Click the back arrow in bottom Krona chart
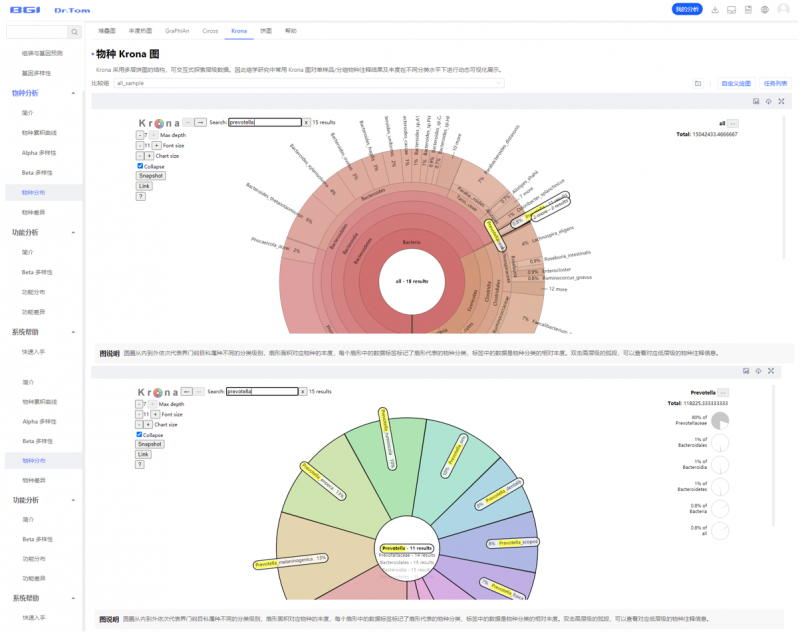Screen dimensions: 800x632 point(187,391)
